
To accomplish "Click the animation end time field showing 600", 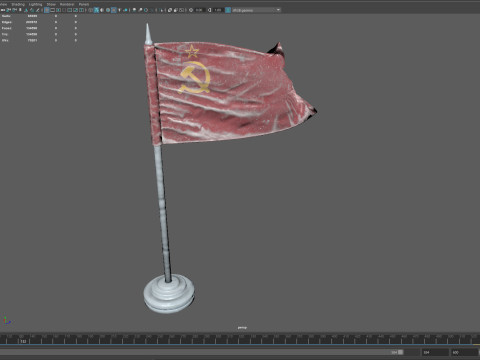I will 464,352.
